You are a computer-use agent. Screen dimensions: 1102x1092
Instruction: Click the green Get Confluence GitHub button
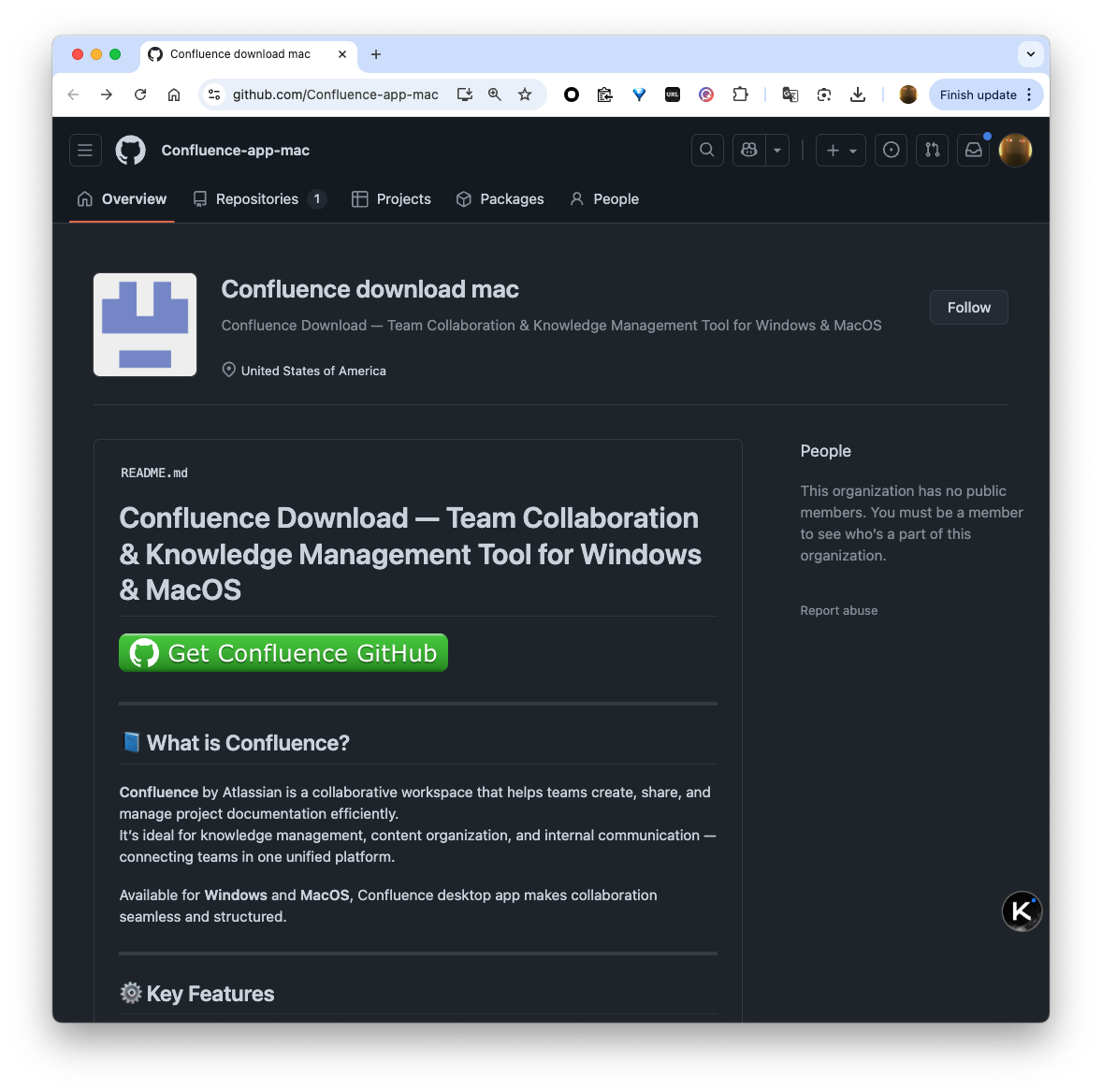pos(283,653)
